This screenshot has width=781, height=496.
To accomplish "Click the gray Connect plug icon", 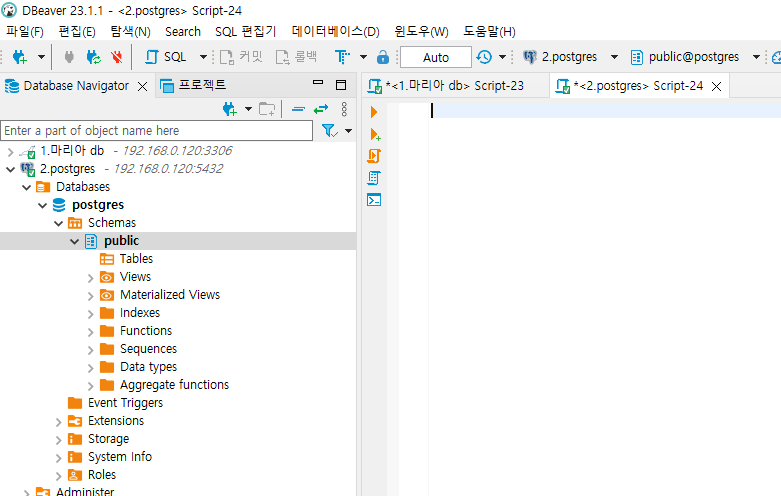I will point(69,57).
